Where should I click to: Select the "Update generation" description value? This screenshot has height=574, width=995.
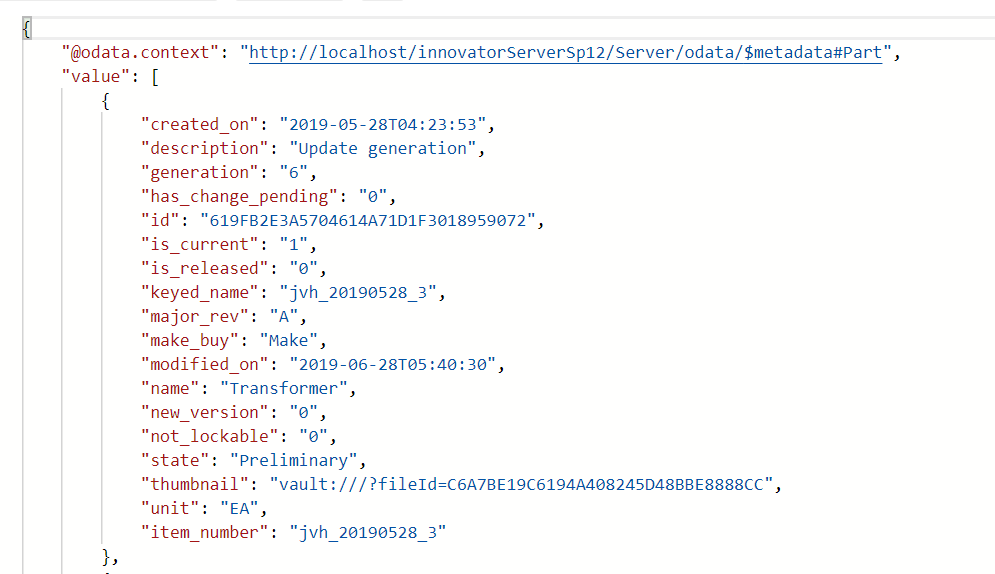[383, 148]
